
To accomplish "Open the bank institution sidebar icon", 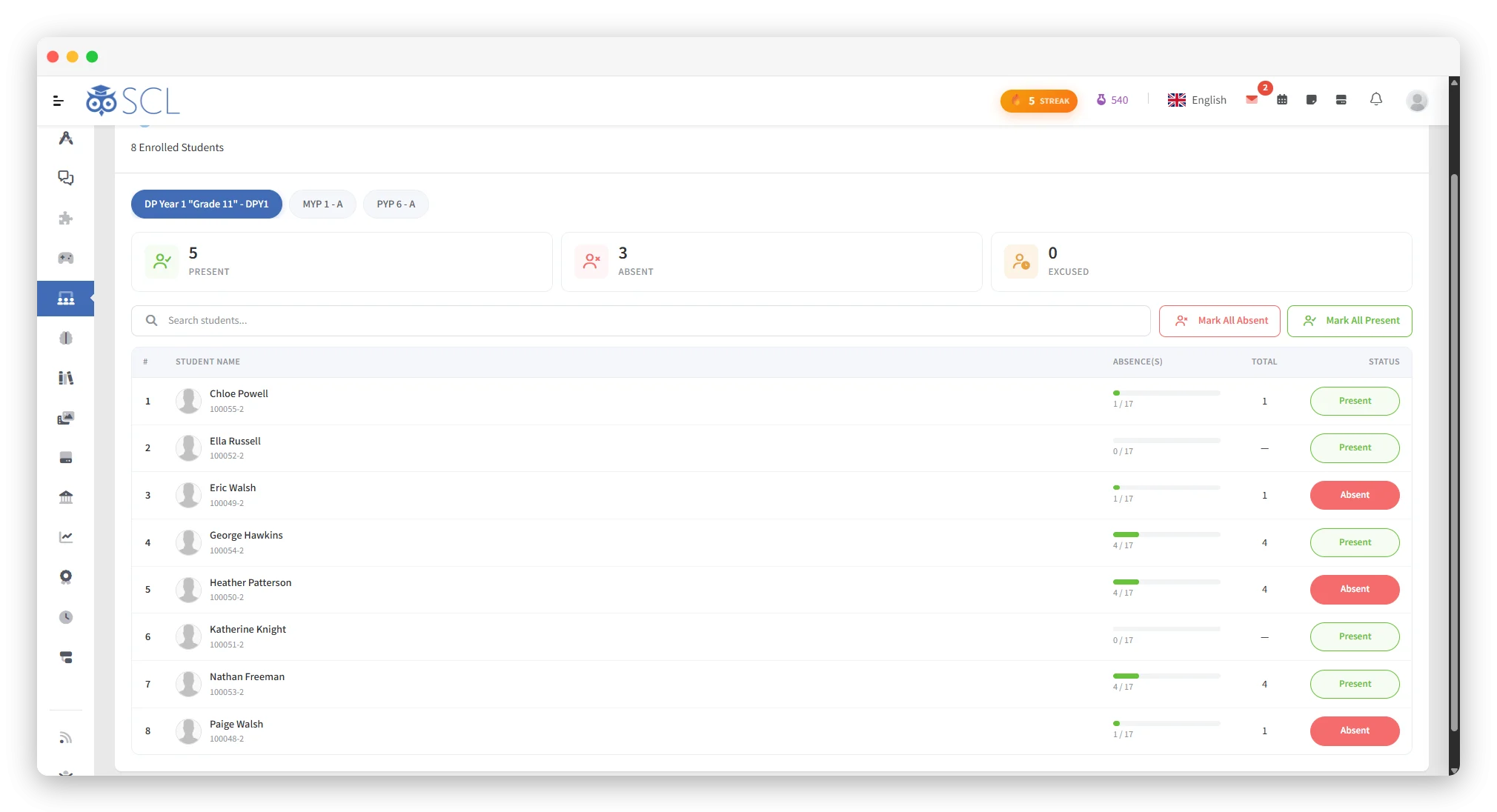I will click(x=66, y=497).
